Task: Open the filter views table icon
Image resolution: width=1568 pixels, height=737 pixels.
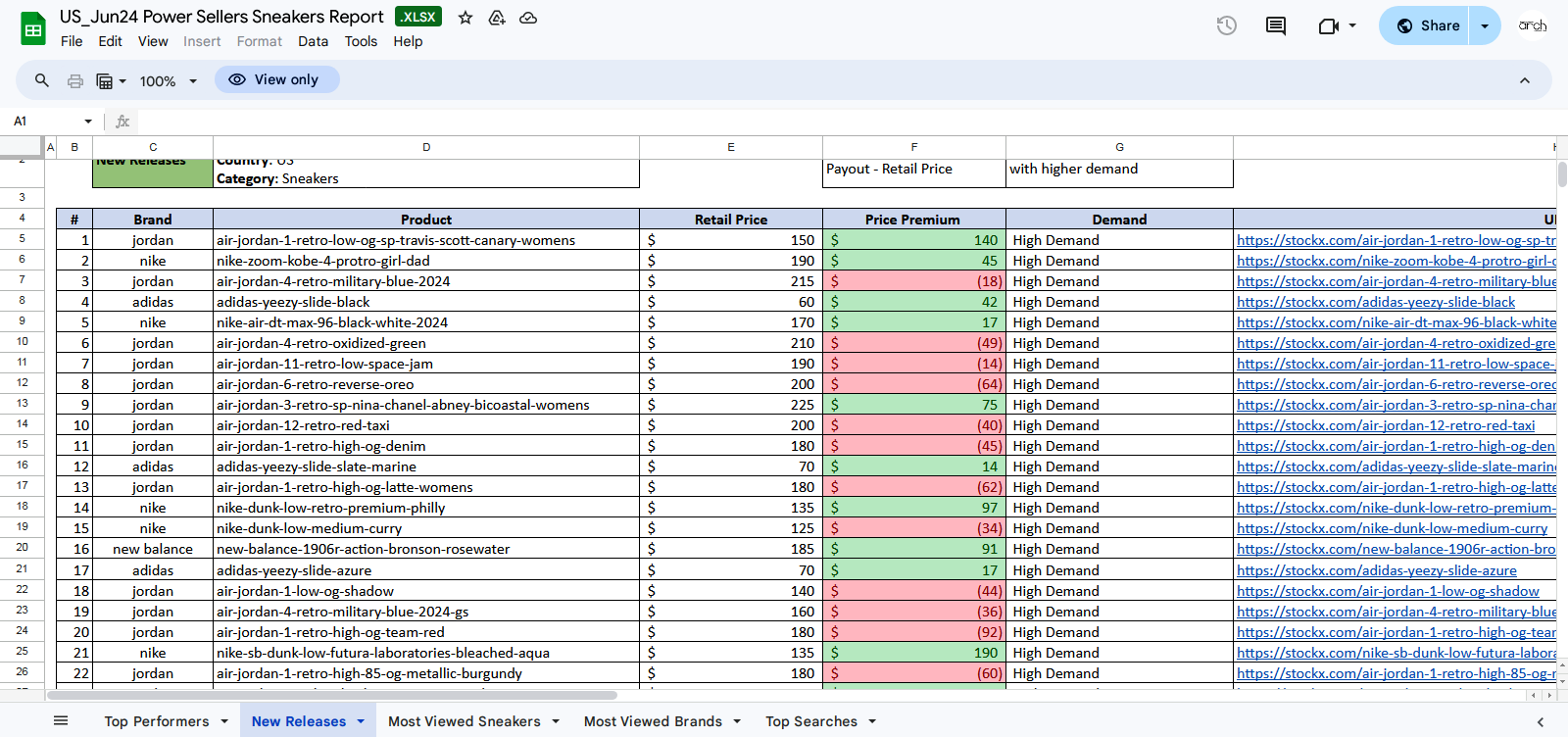Action: 105,80
